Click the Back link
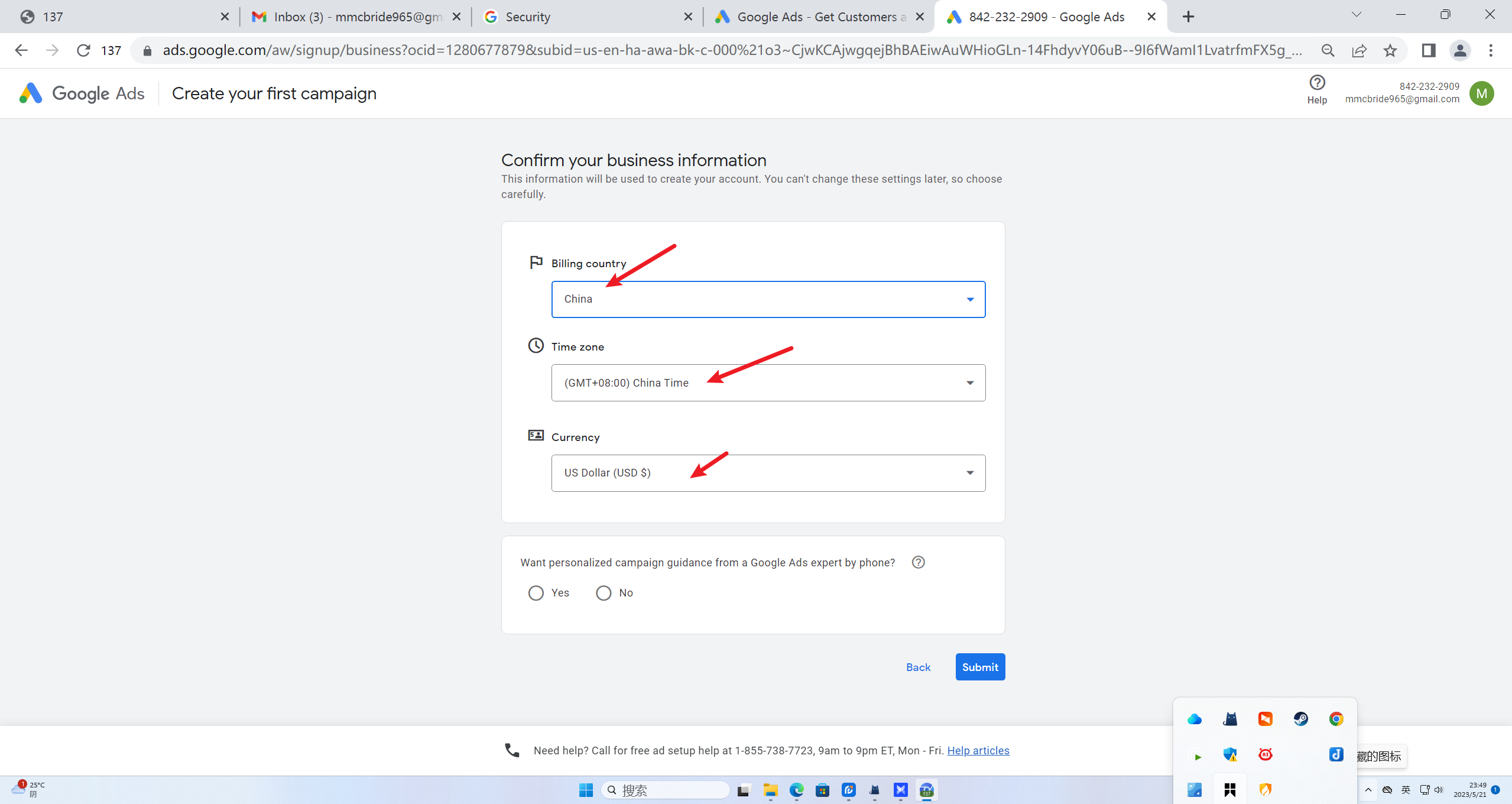Screen dimensions: 1512x804 [x=918, y=667]
